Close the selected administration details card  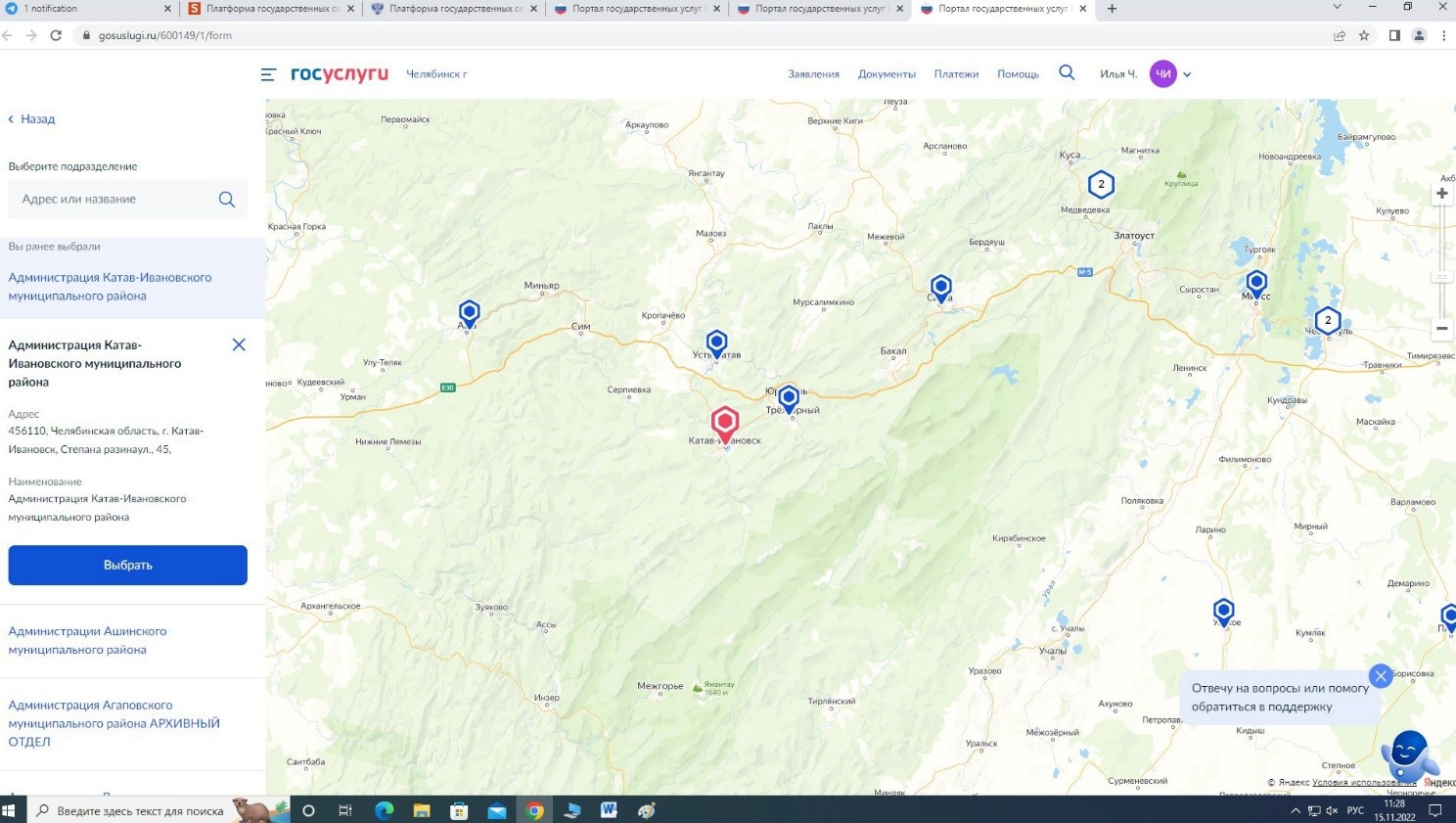[x=239, y=344]
